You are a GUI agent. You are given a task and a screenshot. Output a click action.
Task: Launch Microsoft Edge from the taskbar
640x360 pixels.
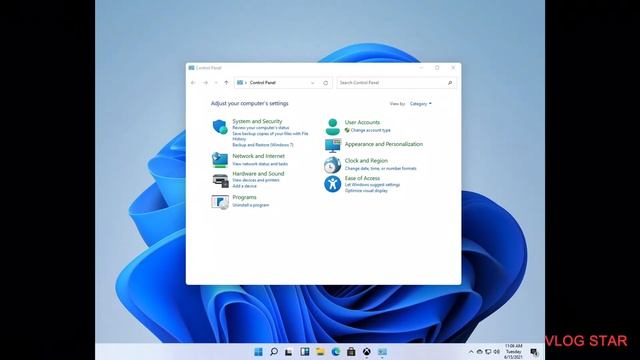(x=336, y=352)
